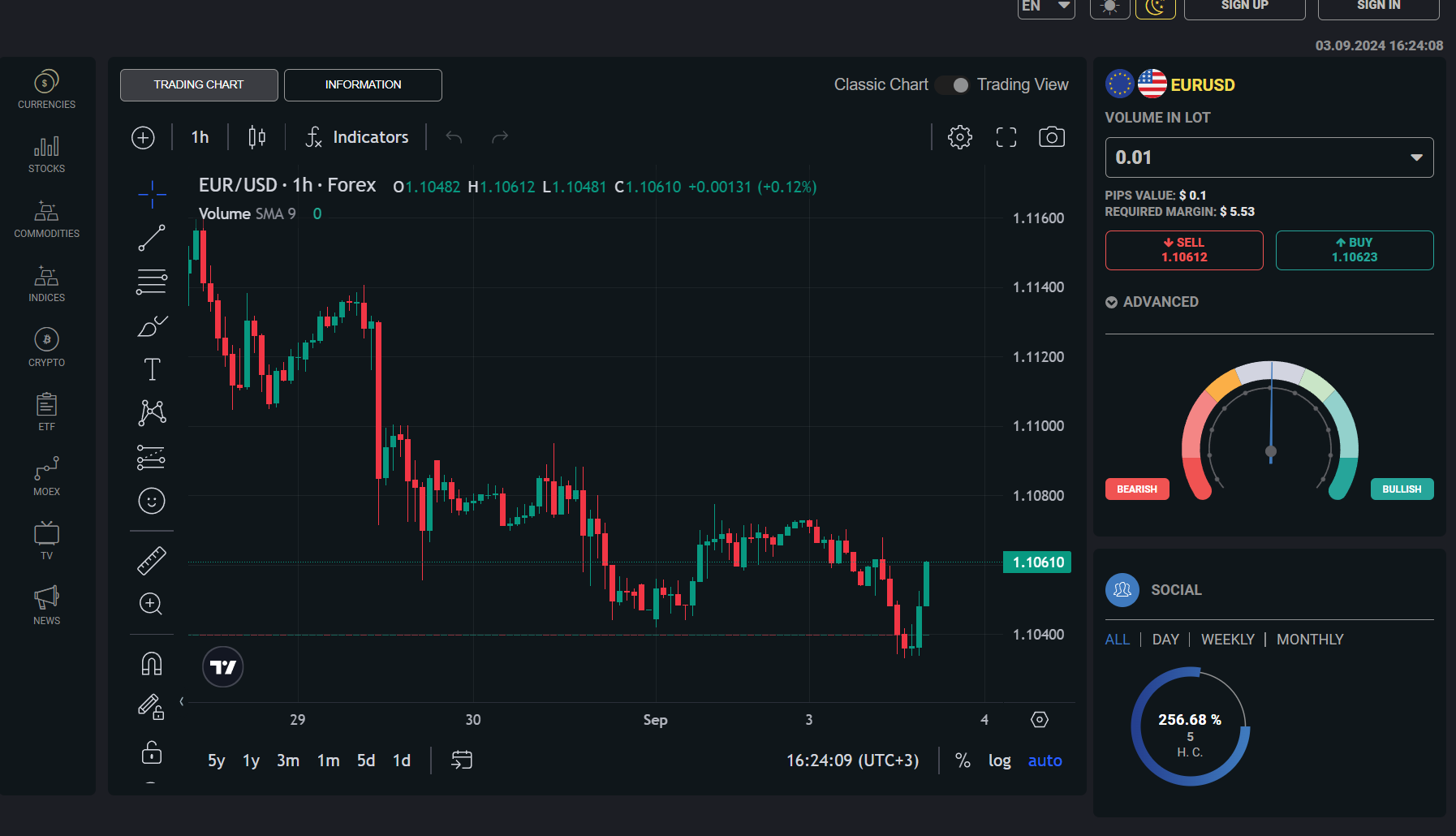Image resolution: width=1456 pixels, height=836 pixels.
Task: Take a chart snapshot with camera icon
Action: pyautogui.click(x=1051, y=137)
